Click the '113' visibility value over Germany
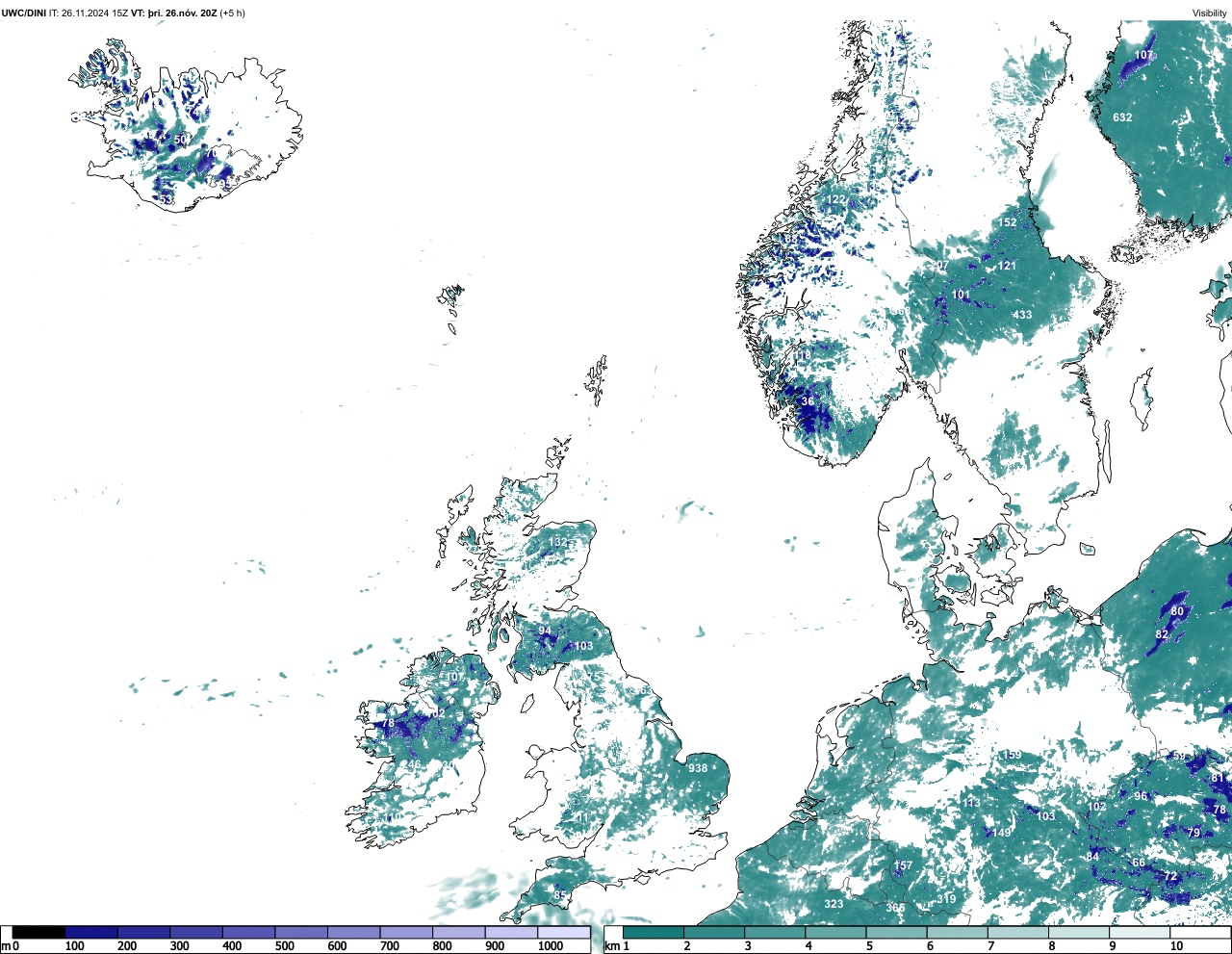The image size is (1232, 954). [x=970, y=803]
